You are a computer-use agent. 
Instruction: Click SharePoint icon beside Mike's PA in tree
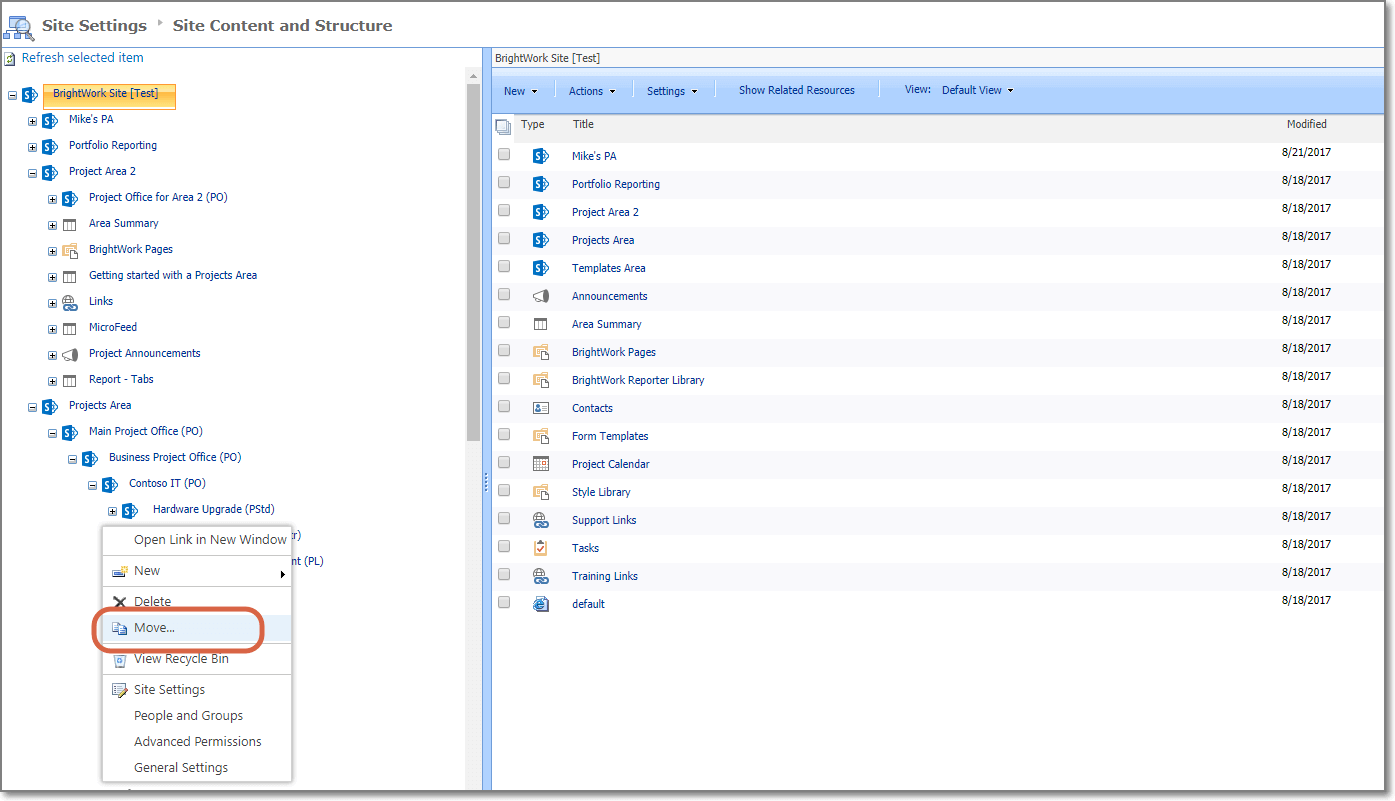(50, 120)
